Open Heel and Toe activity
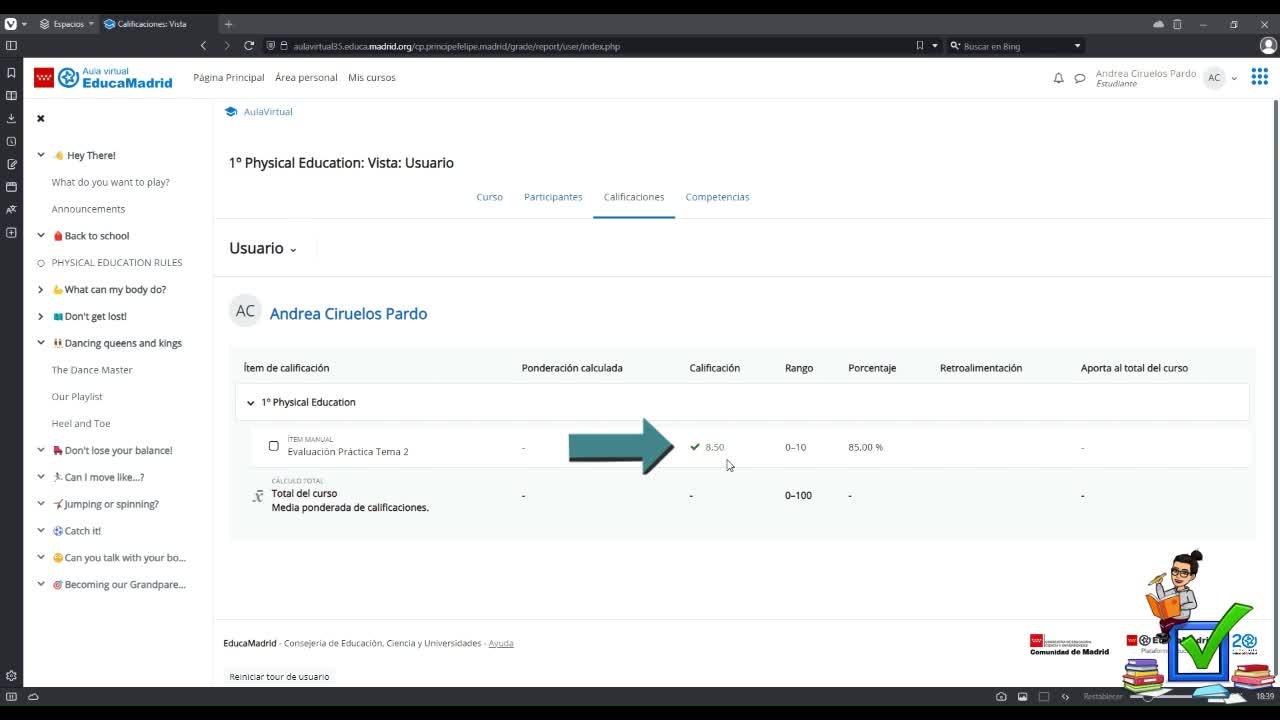Screen dimensions: 1280x720 click(81, 423)
